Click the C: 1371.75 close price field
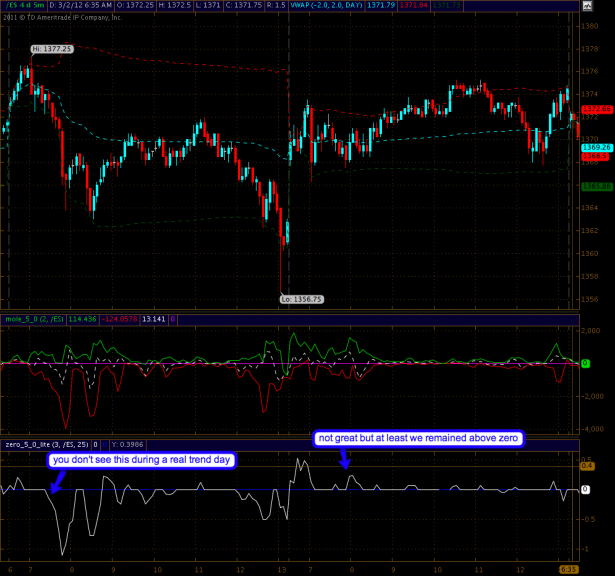Viewport: 615px width, 576px height. tap(243, 5)
